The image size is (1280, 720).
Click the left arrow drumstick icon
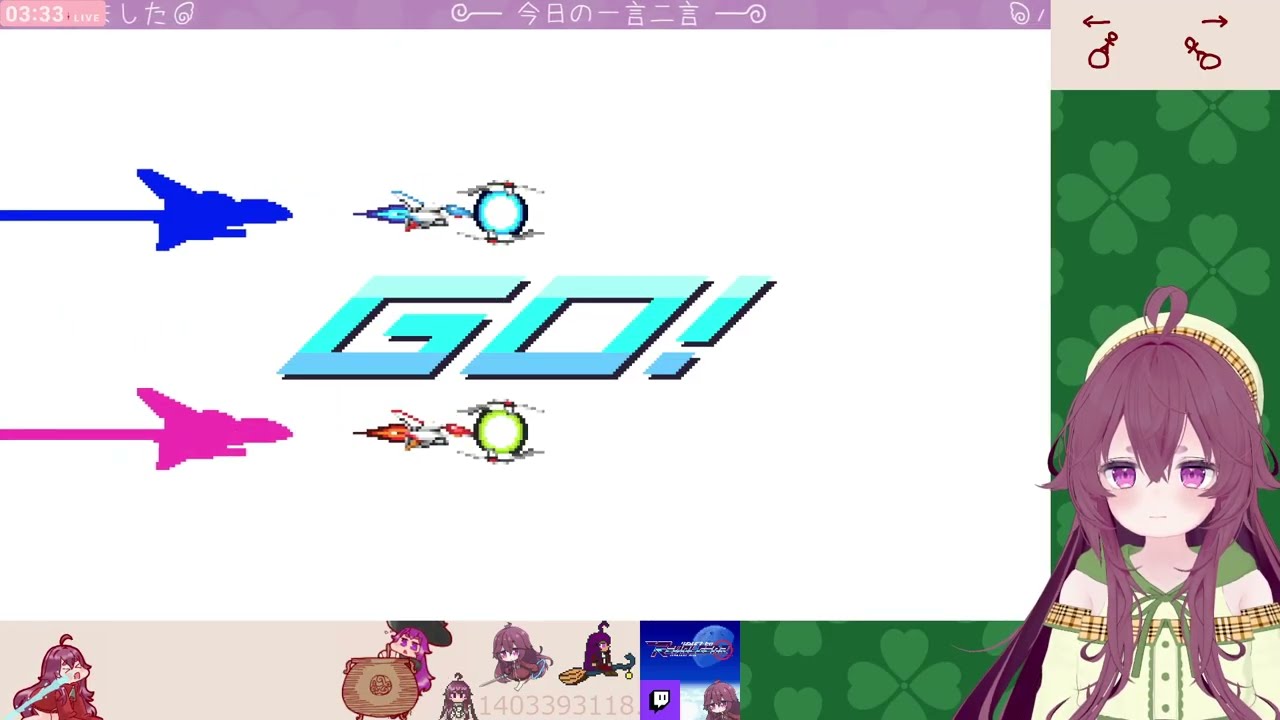1101,42
